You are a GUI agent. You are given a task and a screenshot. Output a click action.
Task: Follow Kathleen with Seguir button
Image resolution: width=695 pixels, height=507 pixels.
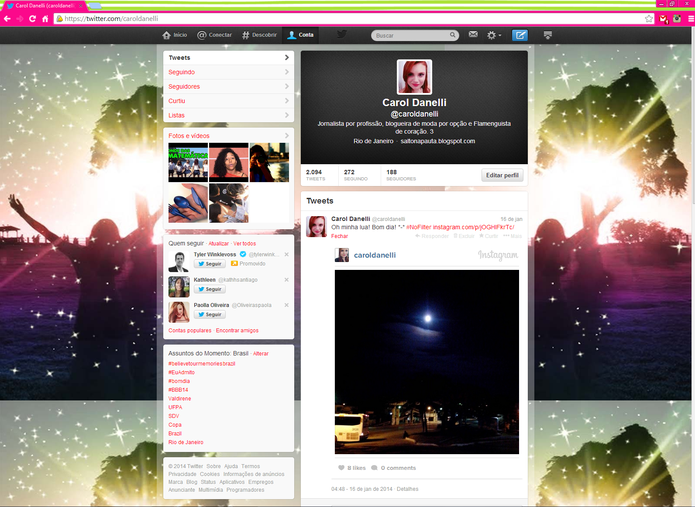point(210,289)
